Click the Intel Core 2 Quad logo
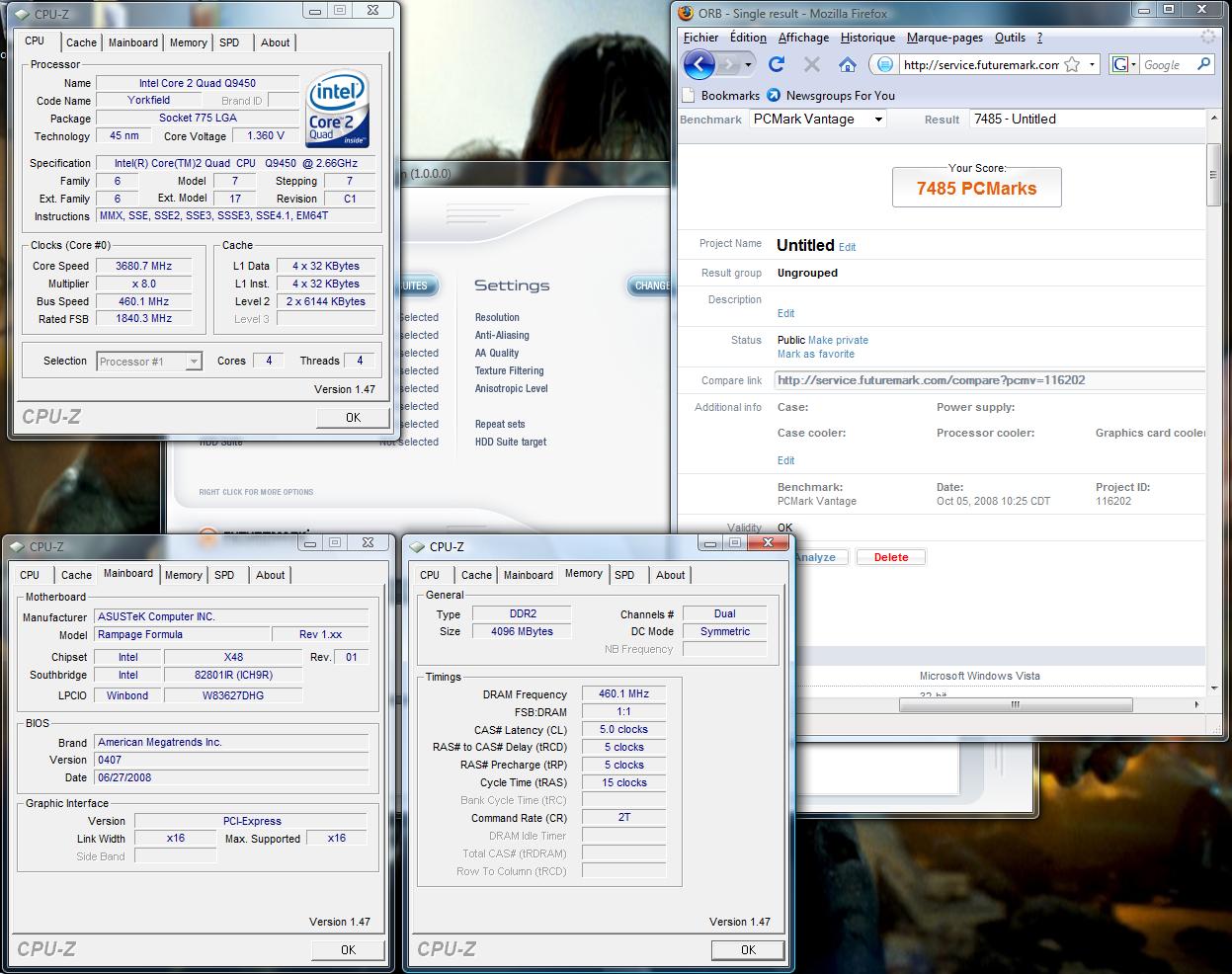 point(338,109)
